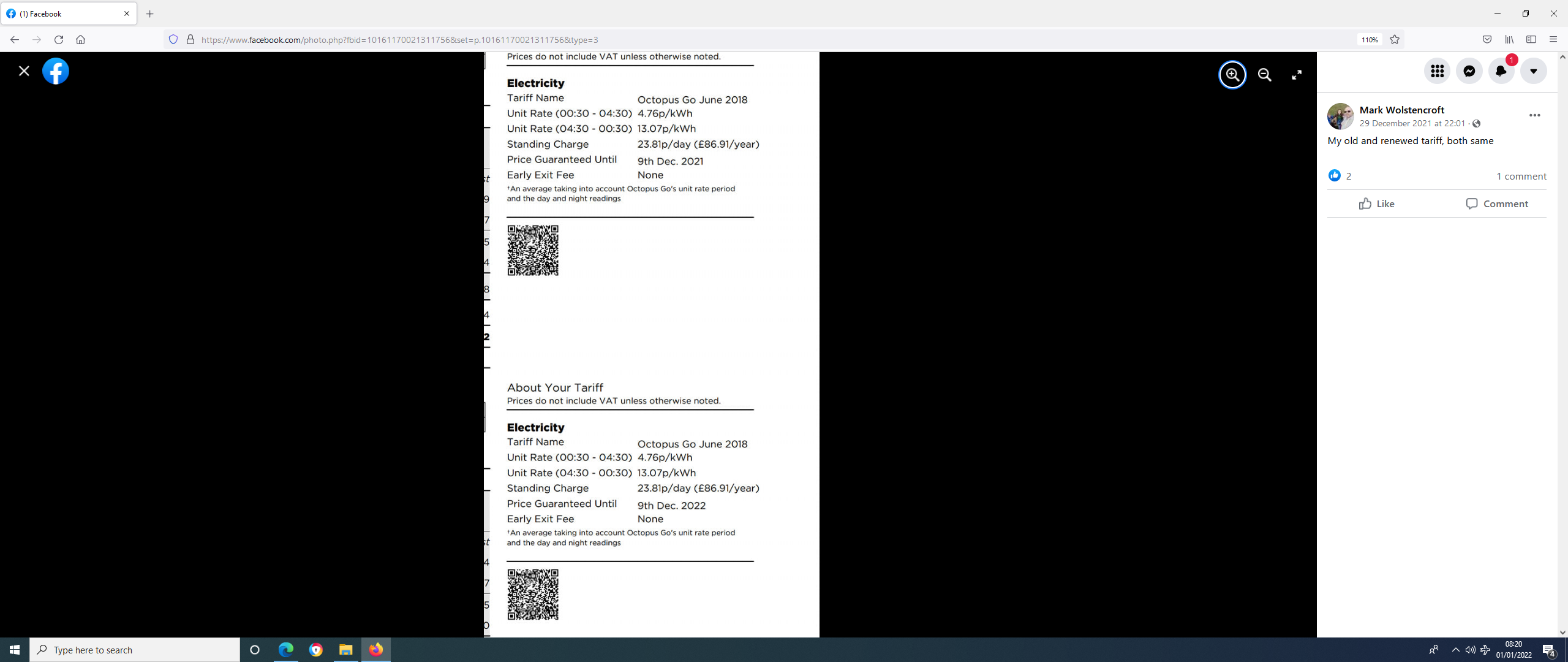Go back in browser
Screen dimensions: 1568x662
[x=15, y=40]
